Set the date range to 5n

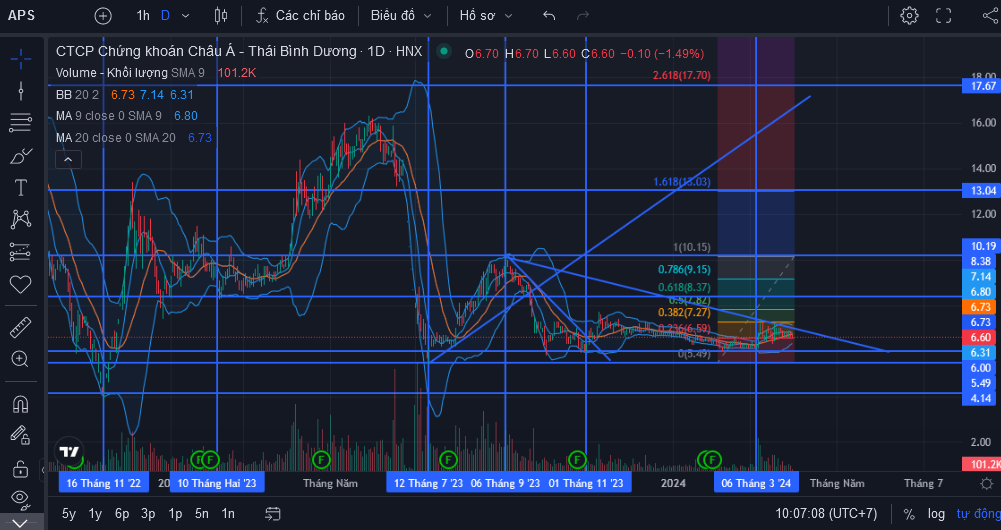point(202,513)
